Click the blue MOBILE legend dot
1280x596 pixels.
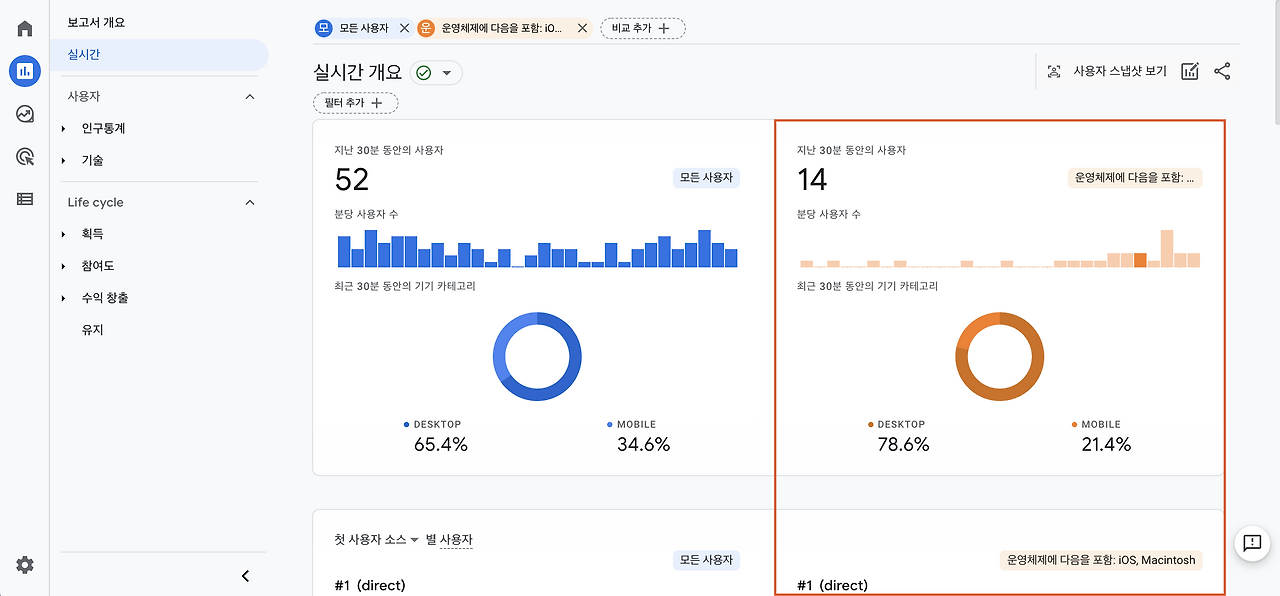point(610,425)
